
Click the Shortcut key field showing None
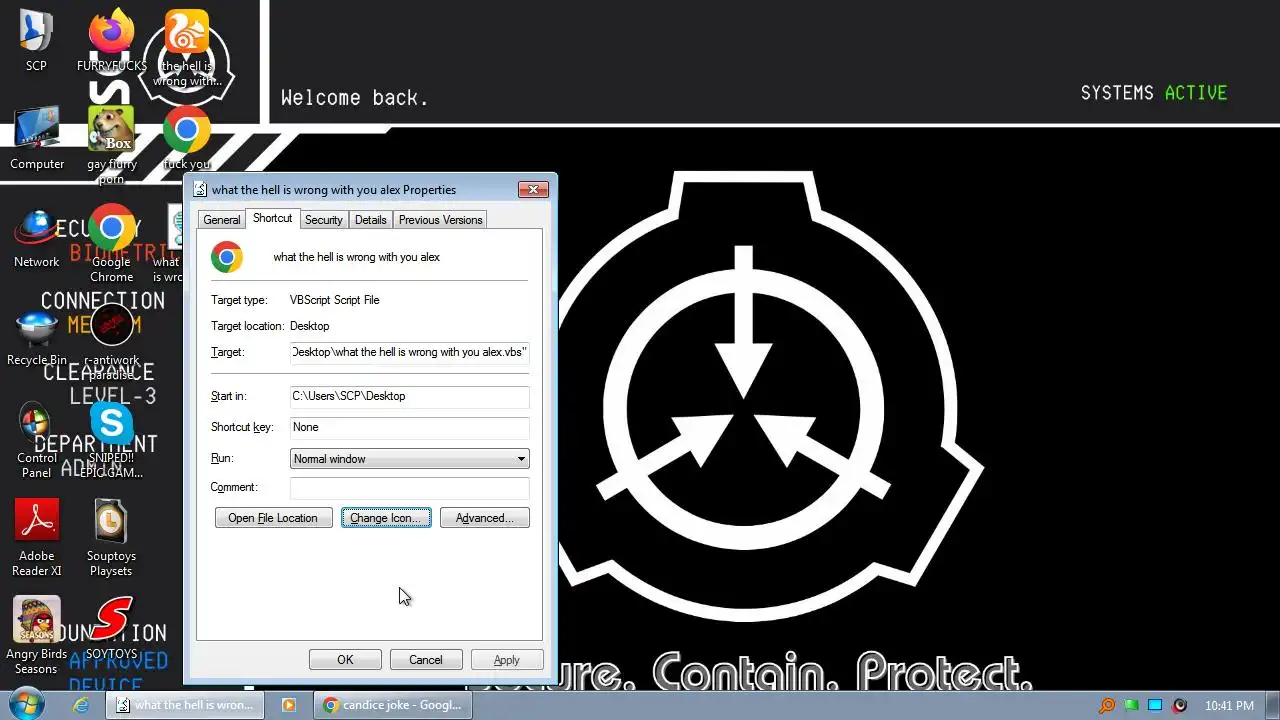[x=409, y=427]
